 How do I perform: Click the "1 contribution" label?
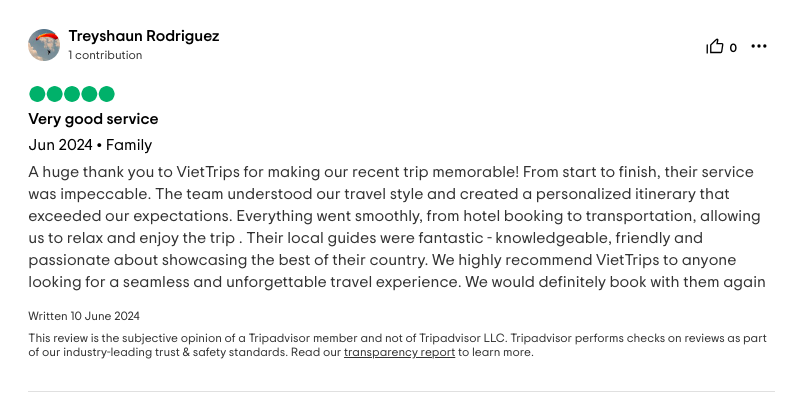click(105, 55)
